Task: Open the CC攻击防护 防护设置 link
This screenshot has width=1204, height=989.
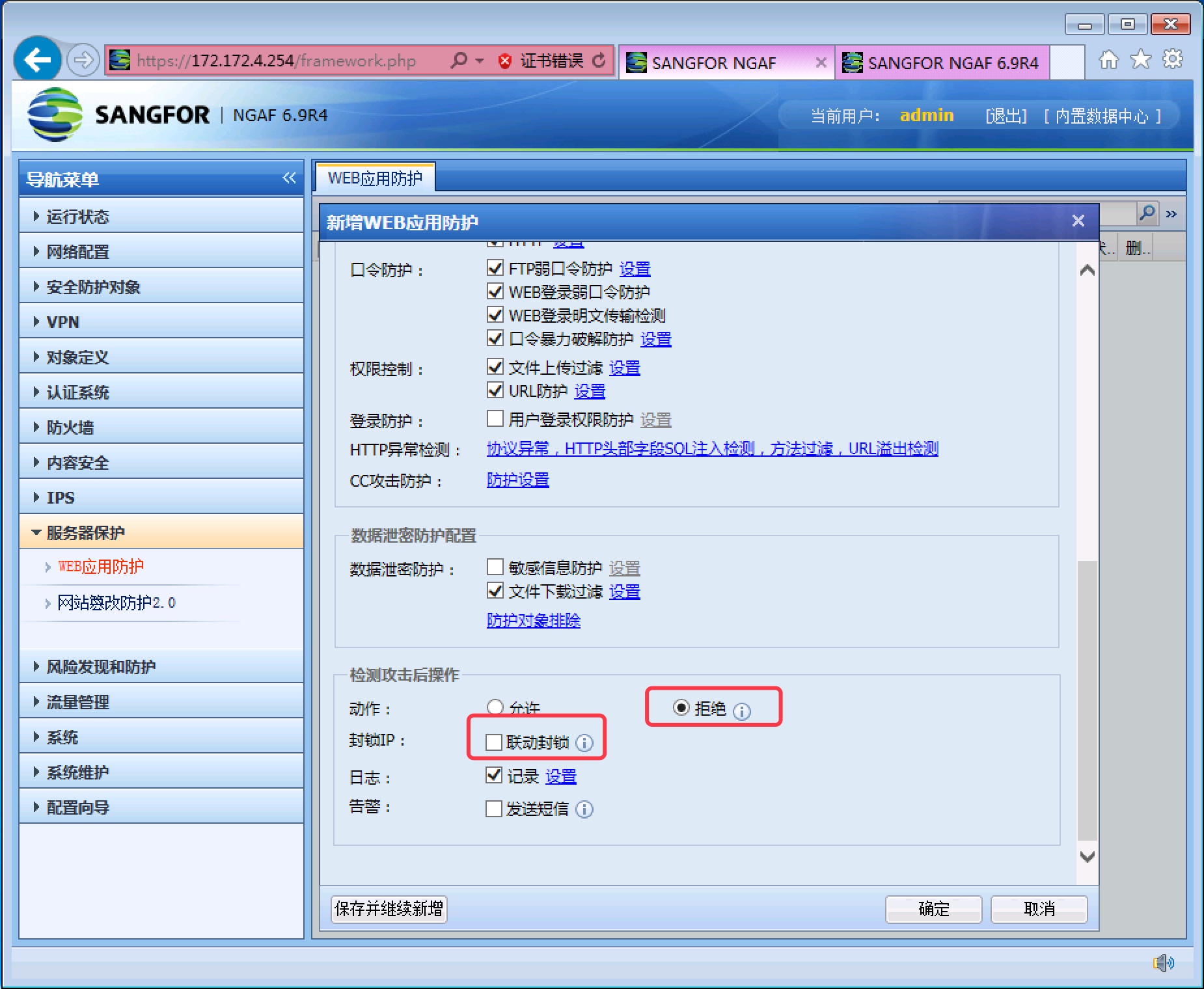Action: pyautogui.click(x=518, y=480)
